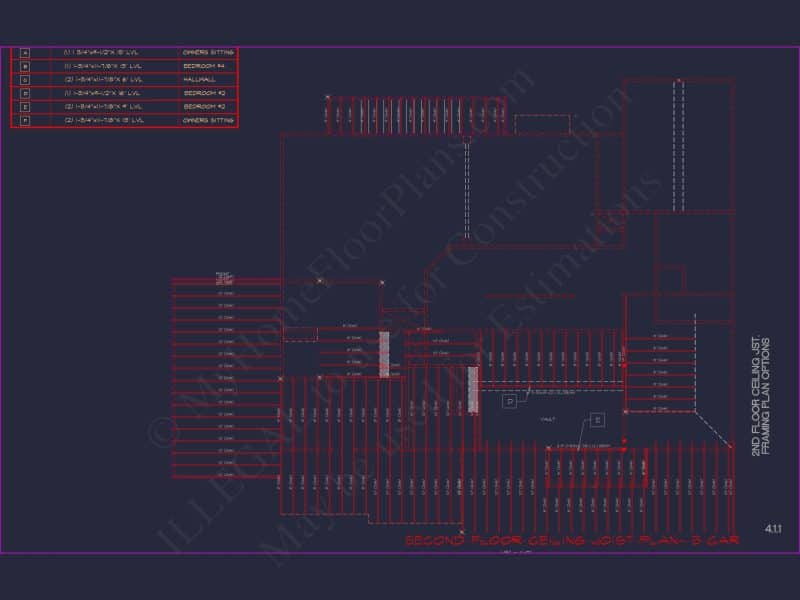This screenshot has height=600, width=800.
Task: Click the letter A box in the schedule table
Action: (x=25, y=53)
